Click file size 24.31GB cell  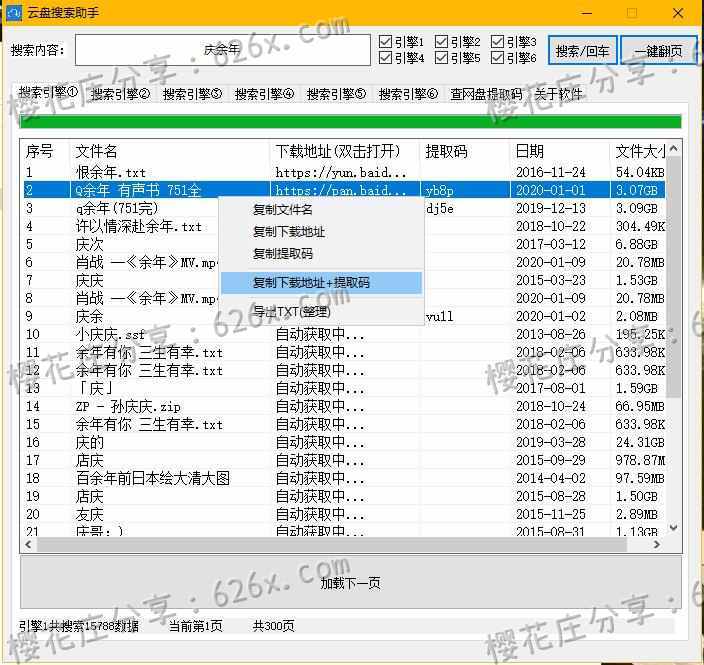[640, 442]
